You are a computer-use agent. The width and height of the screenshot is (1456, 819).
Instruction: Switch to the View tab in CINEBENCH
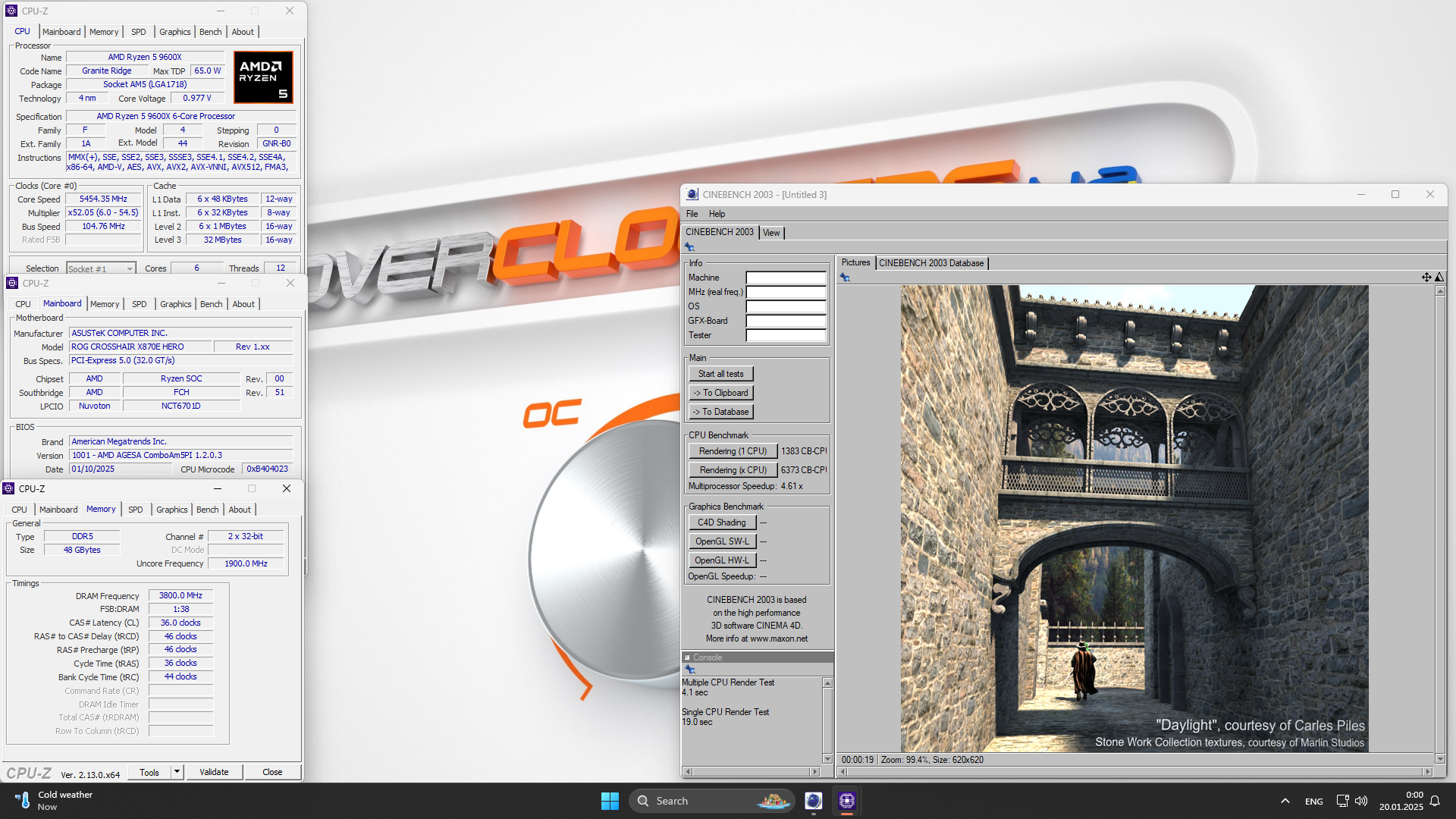point(771,233)
